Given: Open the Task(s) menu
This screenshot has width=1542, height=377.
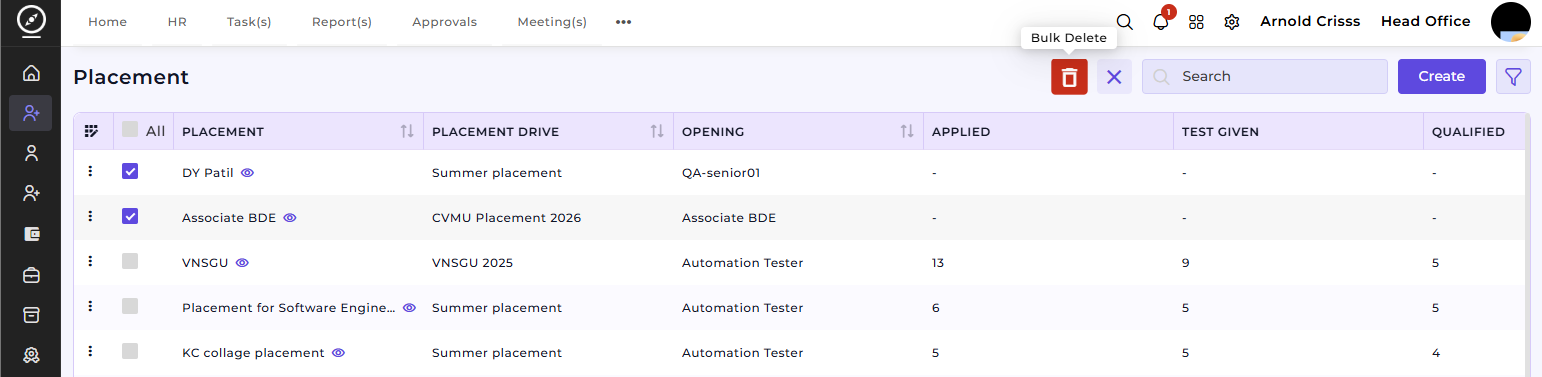Looking at the screenshot, I should (x=249, y=22).
